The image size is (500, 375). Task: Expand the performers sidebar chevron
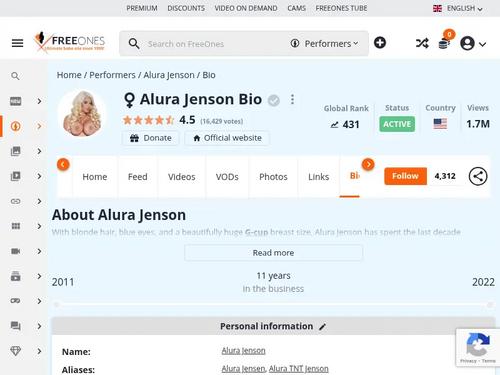39,126
